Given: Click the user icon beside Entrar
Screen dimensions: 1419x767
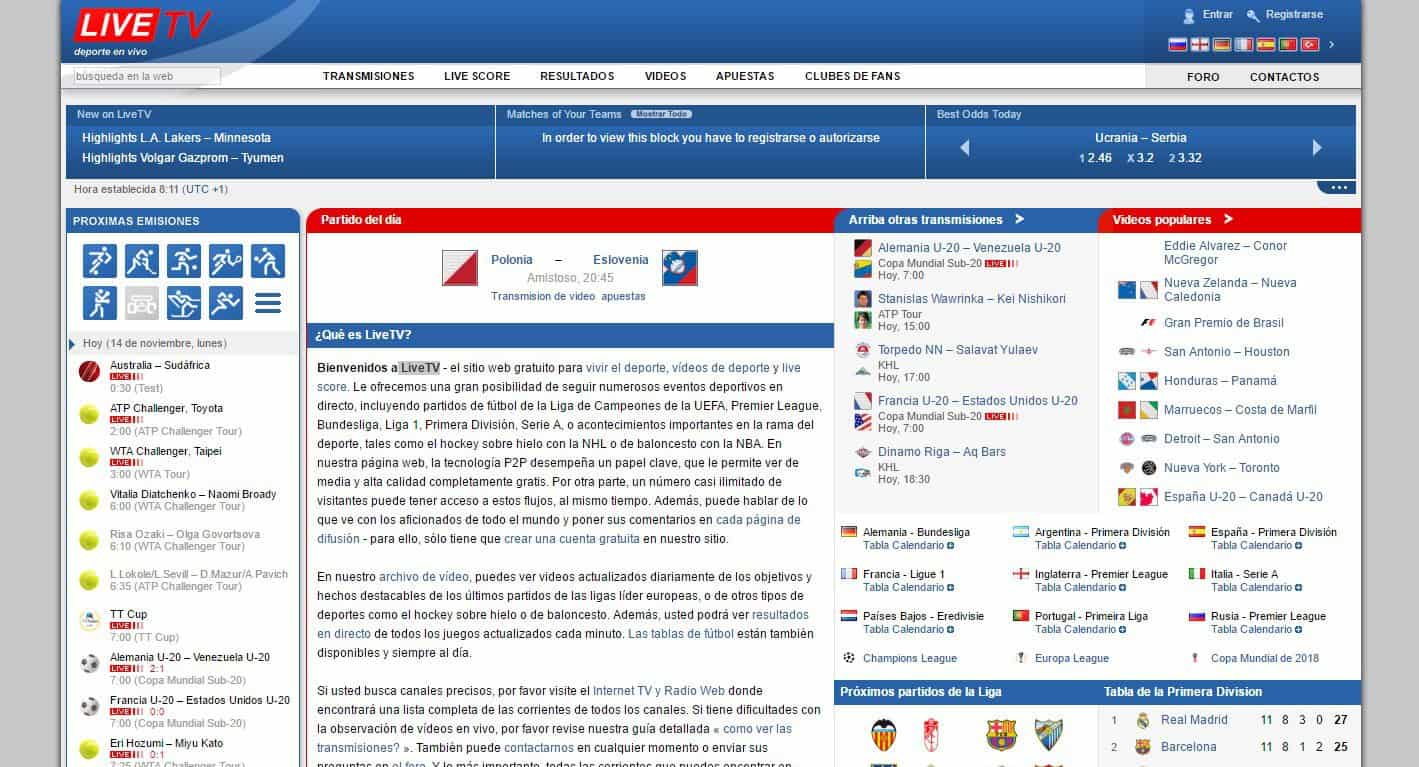Looking at the screenshot, I should (1189, 15).
